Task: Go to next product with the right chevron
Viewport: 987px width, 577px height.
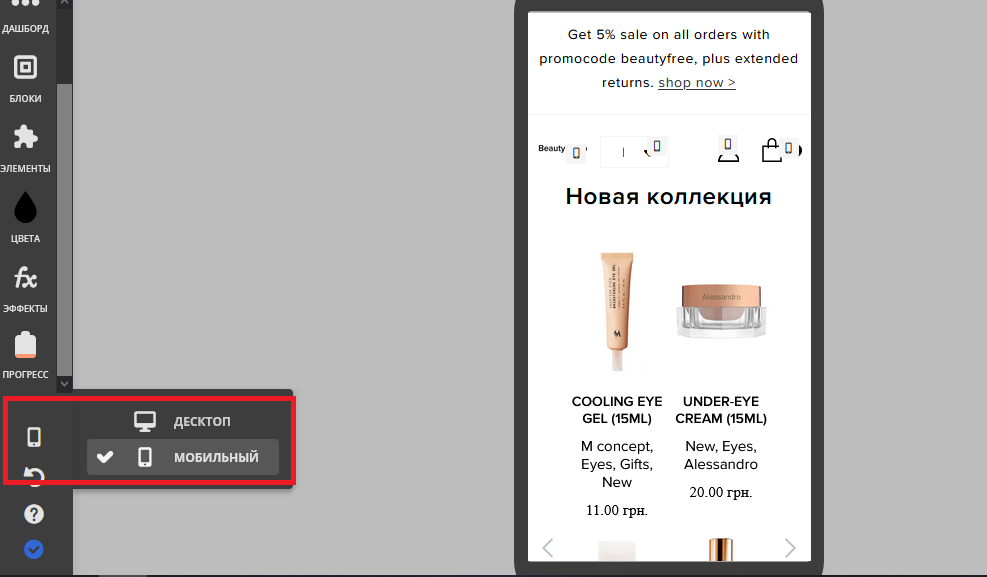Action: (790, 547)
